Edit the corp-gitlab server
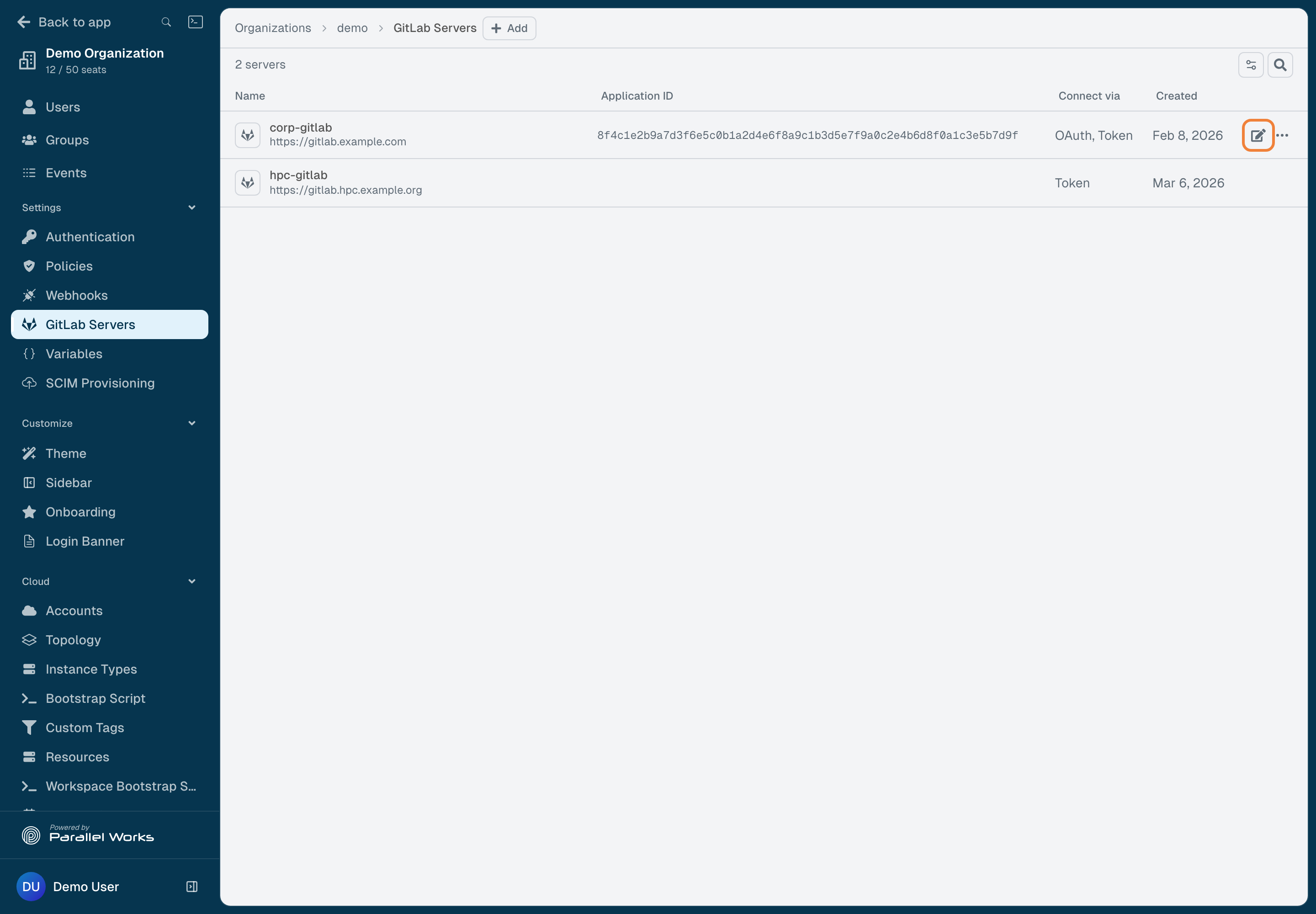Viewport: 1316px width, 914px height. coord(1258,135)
